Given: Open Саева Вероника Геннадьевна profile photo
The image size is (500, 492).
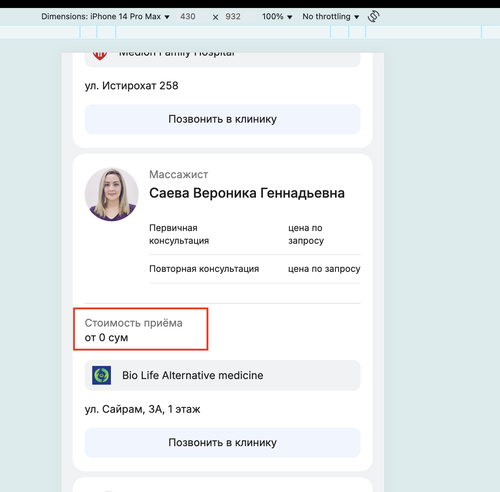Looking at the screenshot, I should point(112,194).
